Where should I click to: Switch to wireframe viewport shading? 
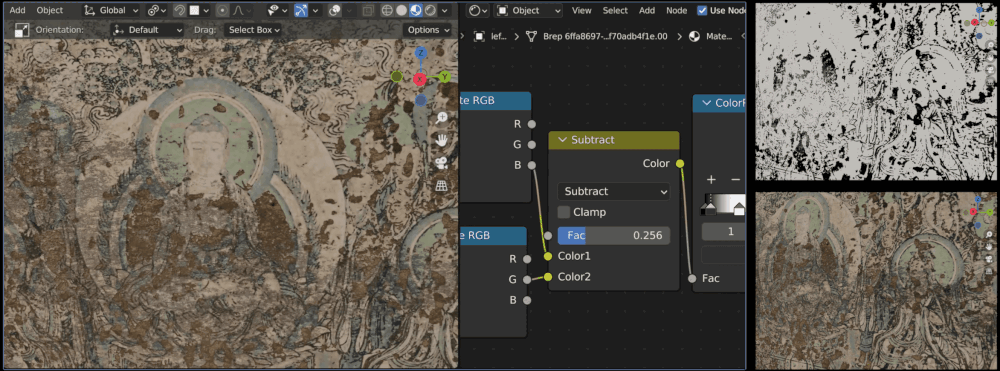(x=387, y=10)
